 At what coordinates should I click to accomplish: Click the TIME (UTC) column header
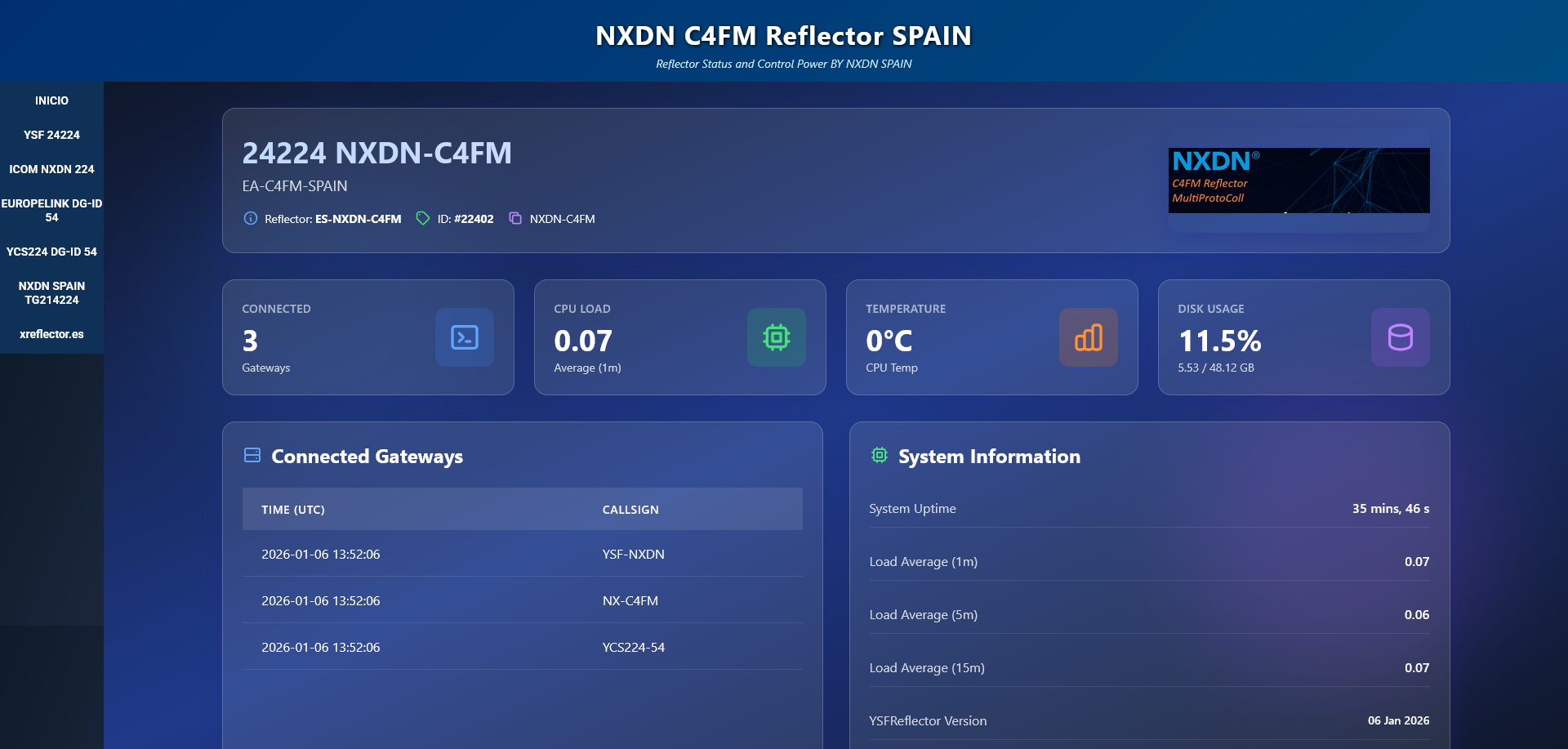pos(293,510)
